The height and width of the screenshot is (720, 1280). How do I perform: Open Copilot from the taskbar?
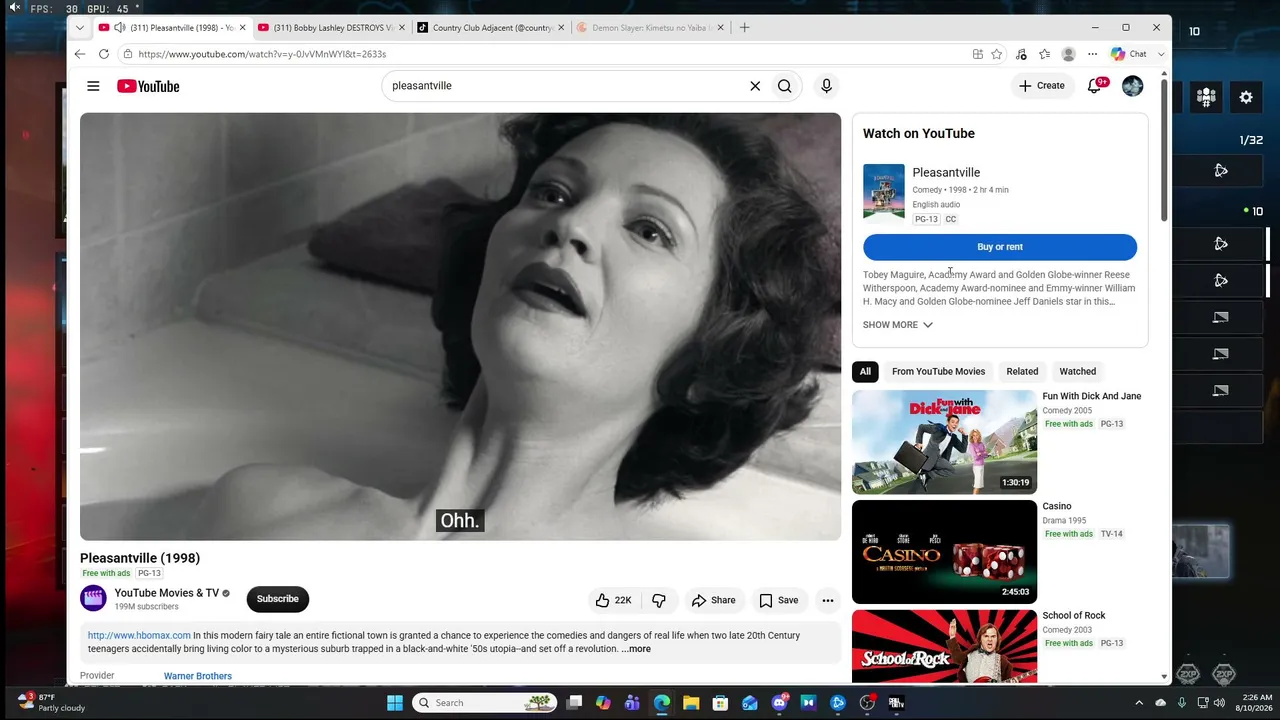603,703
